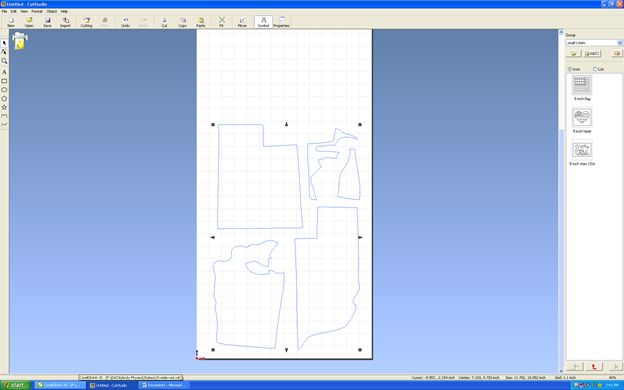This screenshot has height=390, width=624.
Task: Select the 8 inch heart symbol thumbnail
Action: click(582, 117)
